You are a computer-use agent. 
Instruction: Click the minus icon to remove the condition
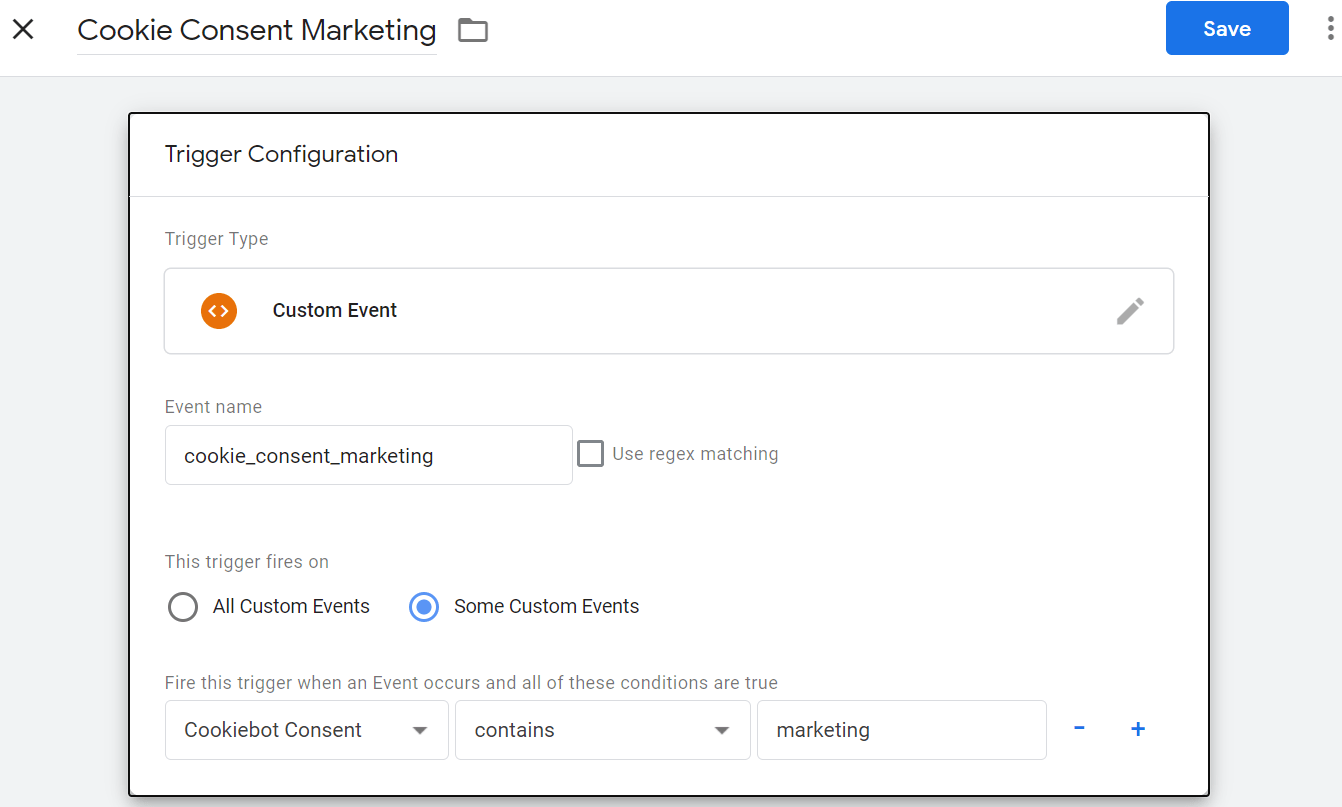[x=1079, y=729]
